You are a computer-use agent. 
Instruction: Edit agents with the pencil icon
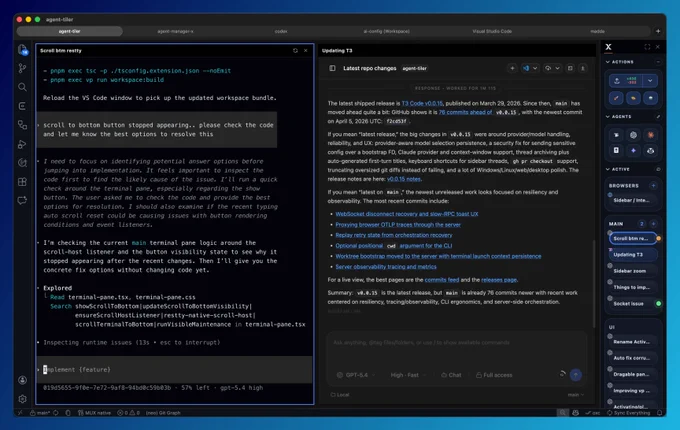pyautogui.click(x=658, y=116)
